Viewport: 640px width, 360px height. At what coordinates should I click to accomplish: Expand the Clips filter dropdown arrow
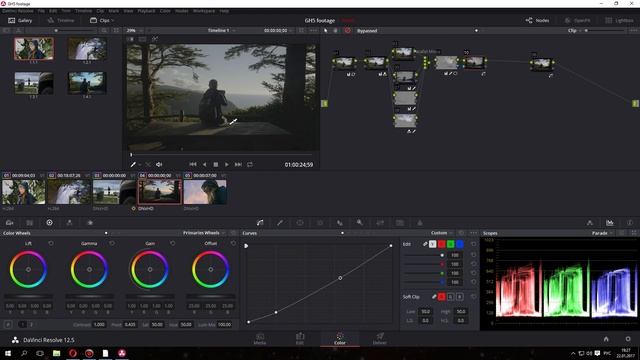click(x=113, y=20)
